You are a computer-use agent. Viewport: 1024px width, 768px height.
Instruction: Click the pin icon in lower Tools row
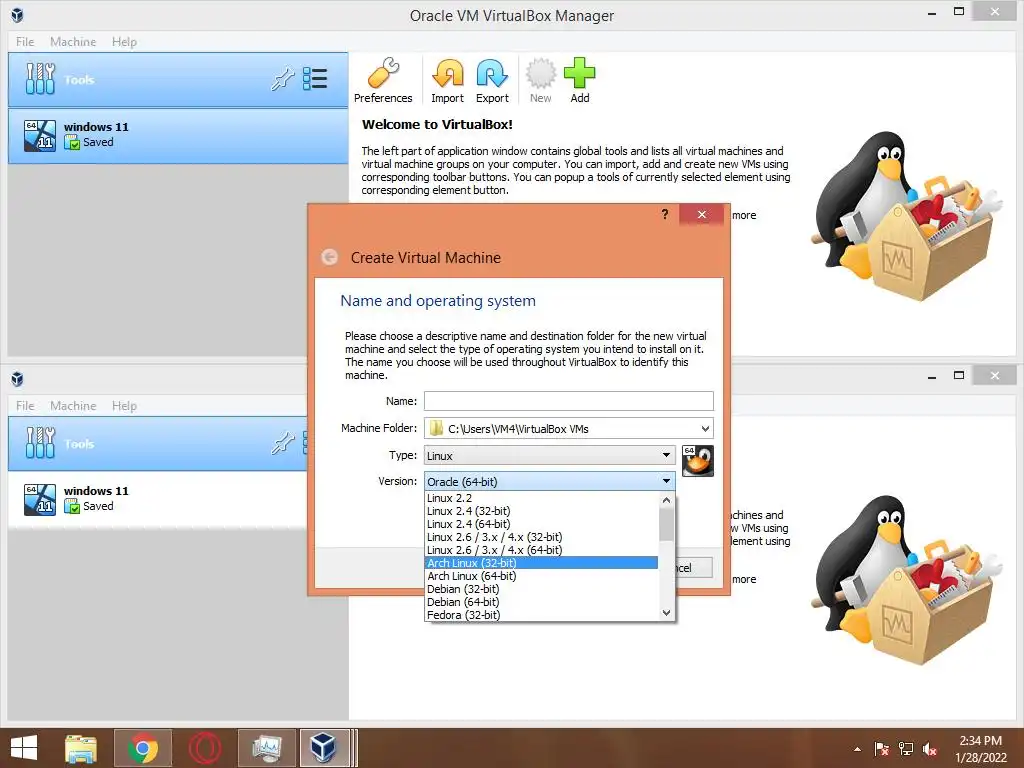tap(283, 443)
